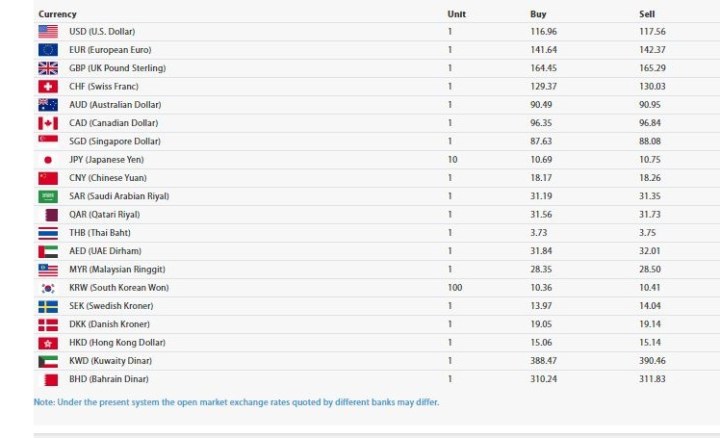Click the Swiss flag icon
Image resolution: width=720 pixels, height=438 pixels.
[x=48, y=86]
